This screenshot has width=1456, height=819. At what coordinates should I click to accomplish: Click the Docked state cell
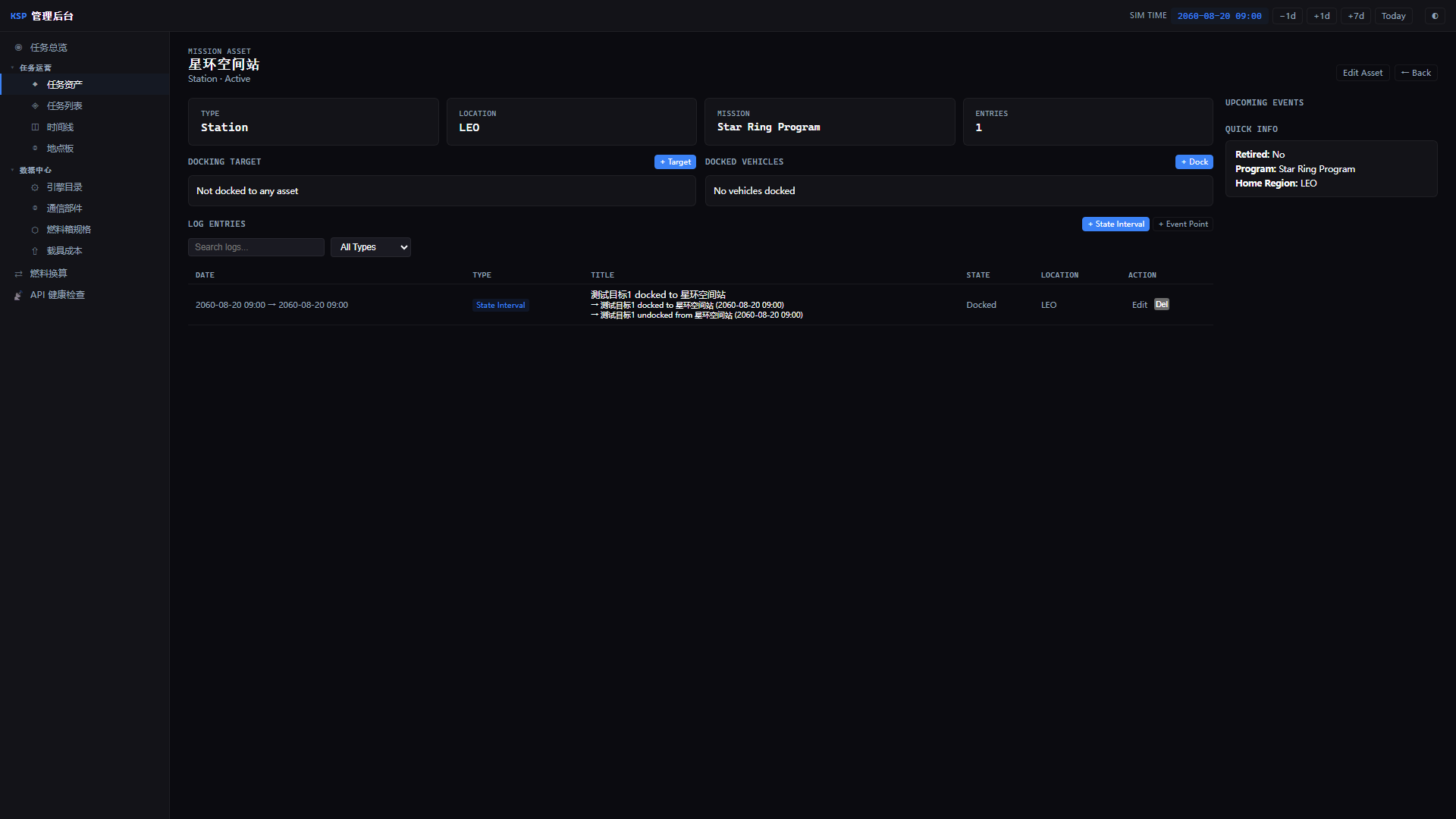[981, 305]
